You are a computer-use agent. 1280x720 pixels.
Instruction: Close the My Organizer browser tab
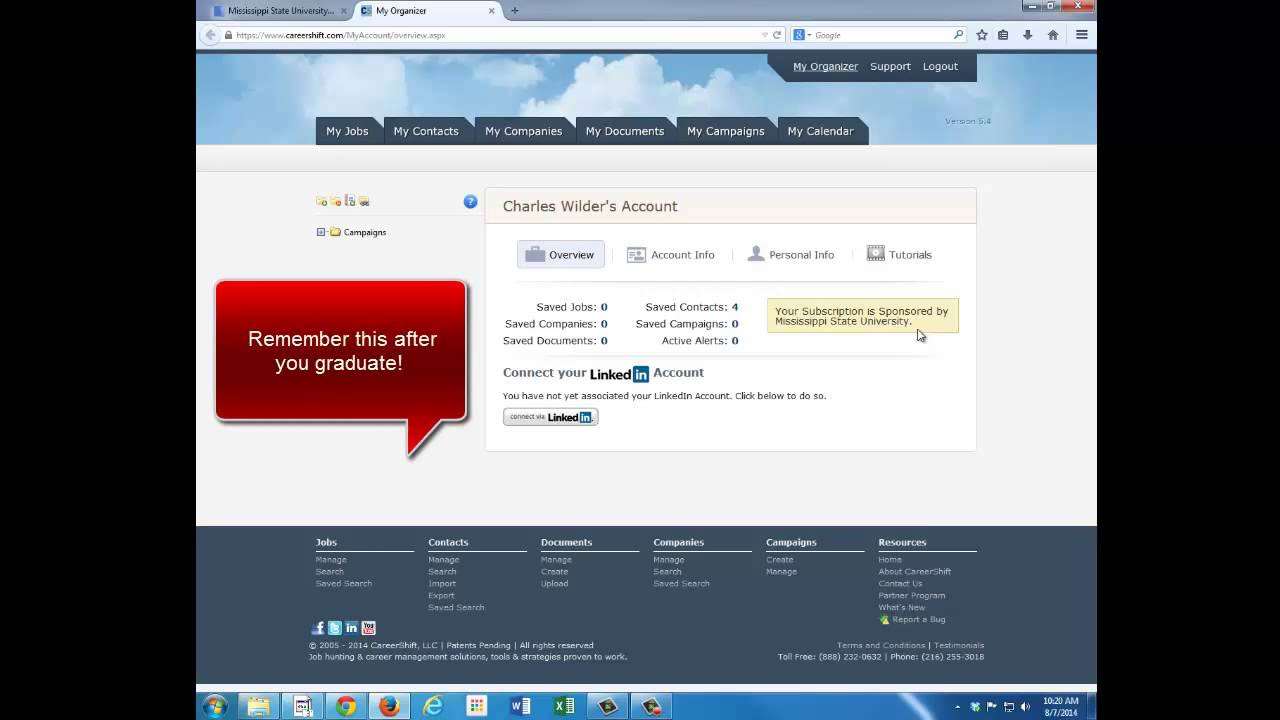coord(491,11)
